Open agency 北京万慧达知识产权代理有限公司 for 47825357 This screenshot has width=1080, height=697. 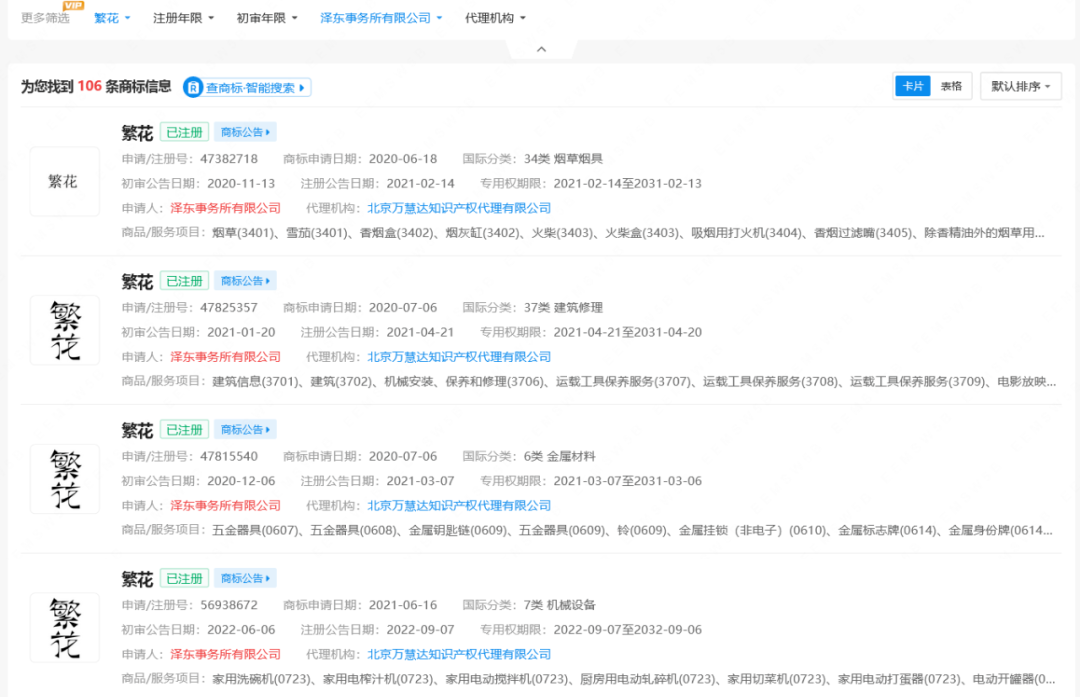(459, 357)
